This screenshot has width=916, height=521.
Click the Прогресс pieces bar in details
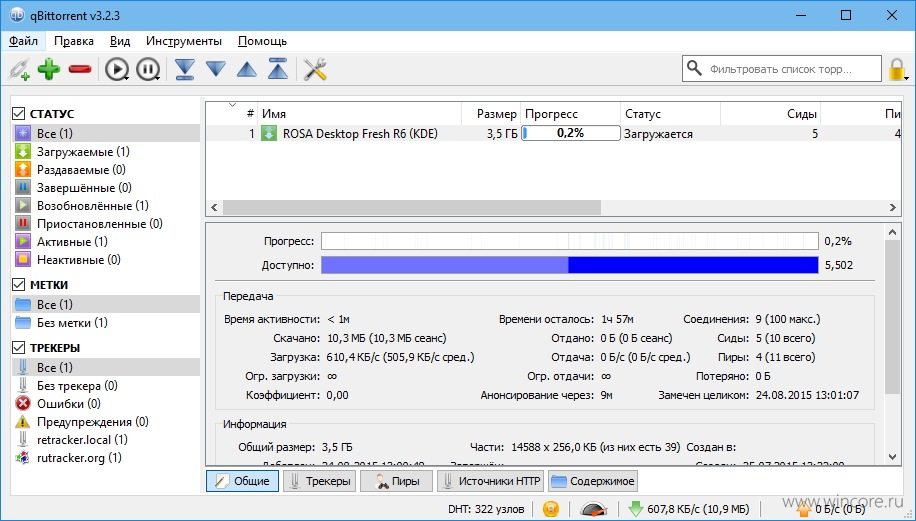click(570, 241)
